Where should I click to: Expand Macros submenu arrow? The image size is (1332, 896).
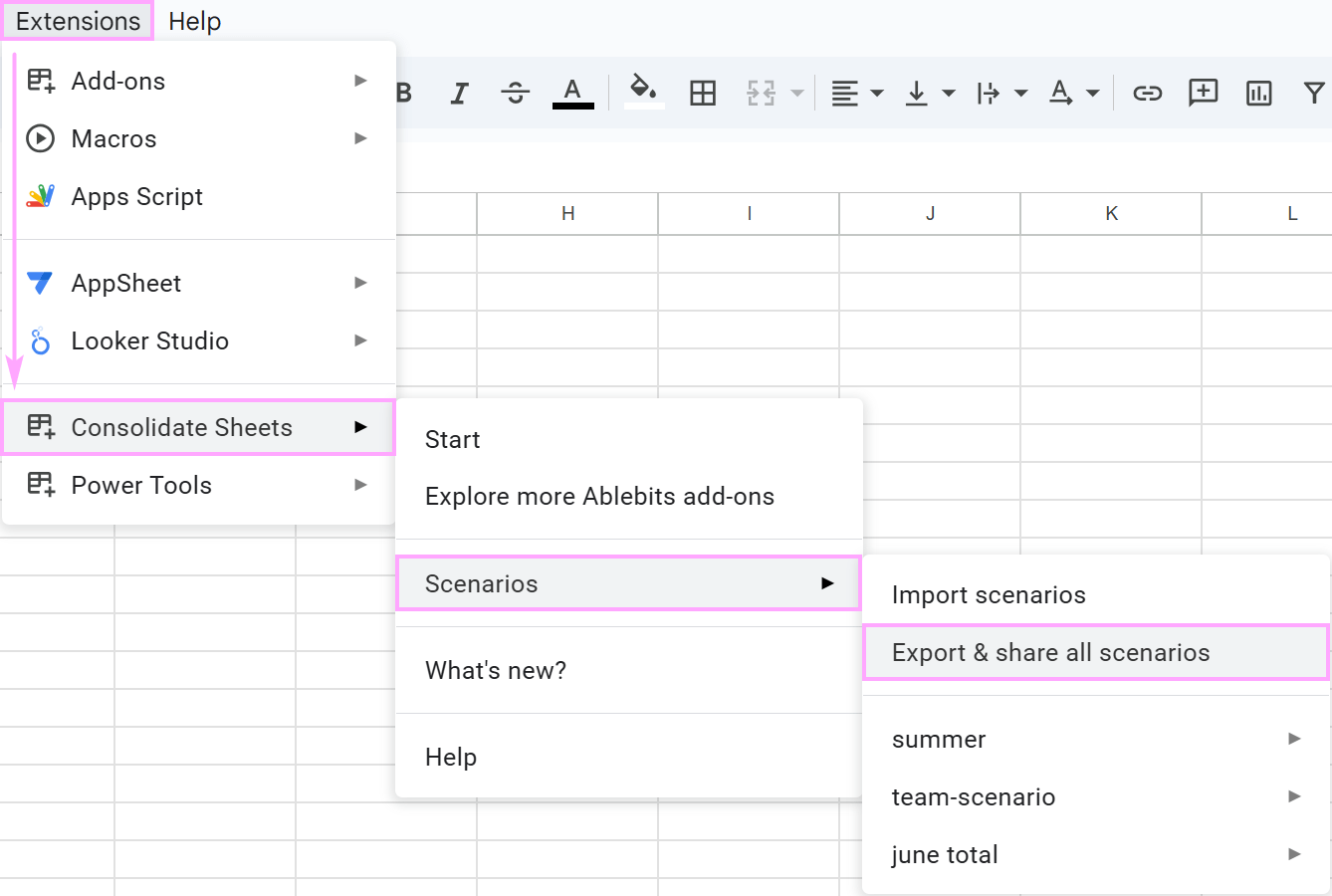360,137
